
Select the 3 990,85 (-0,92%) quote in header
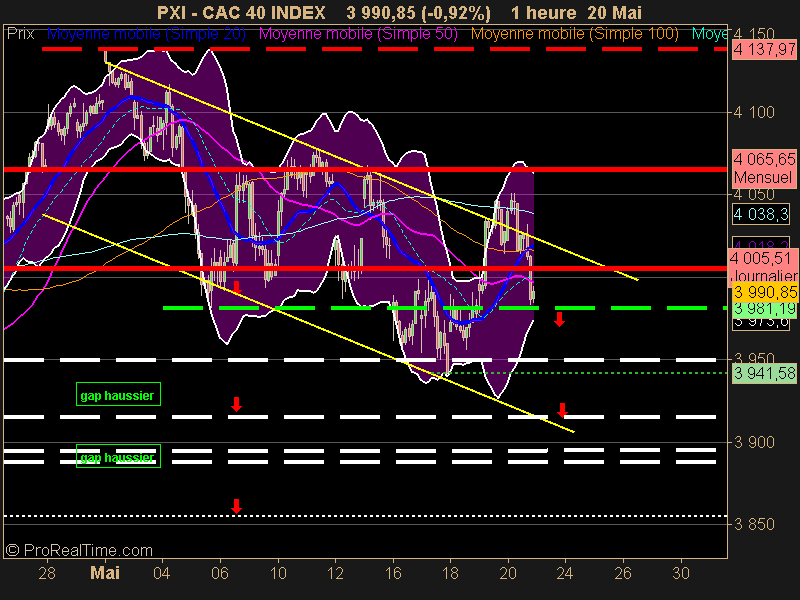(x=418, y=13)
